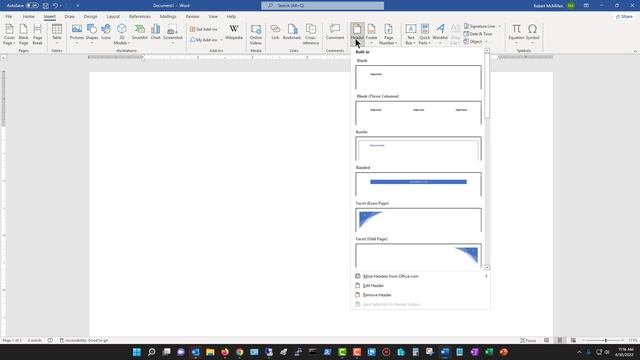The height and width of the screenshot is (360, 640).
Task: Switch to the Draw tab
Action: coord(70,16)
